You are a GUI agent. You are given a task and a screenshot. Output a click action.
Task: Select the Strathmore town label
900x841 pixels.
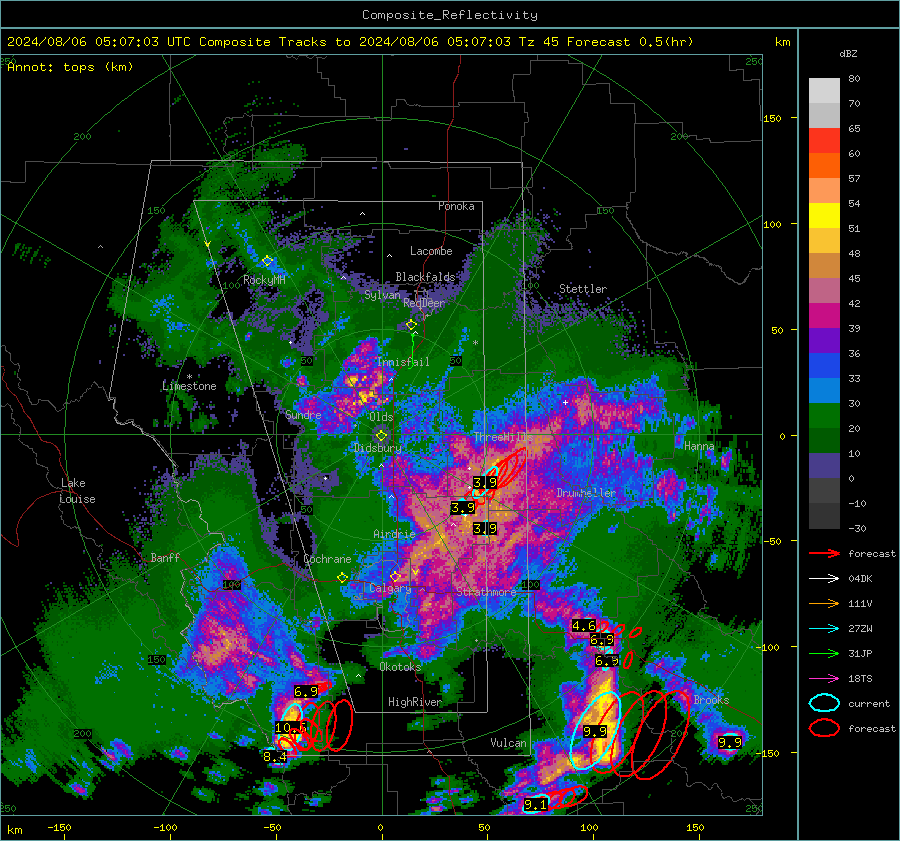pyautogui.click(x=487, y=591)
